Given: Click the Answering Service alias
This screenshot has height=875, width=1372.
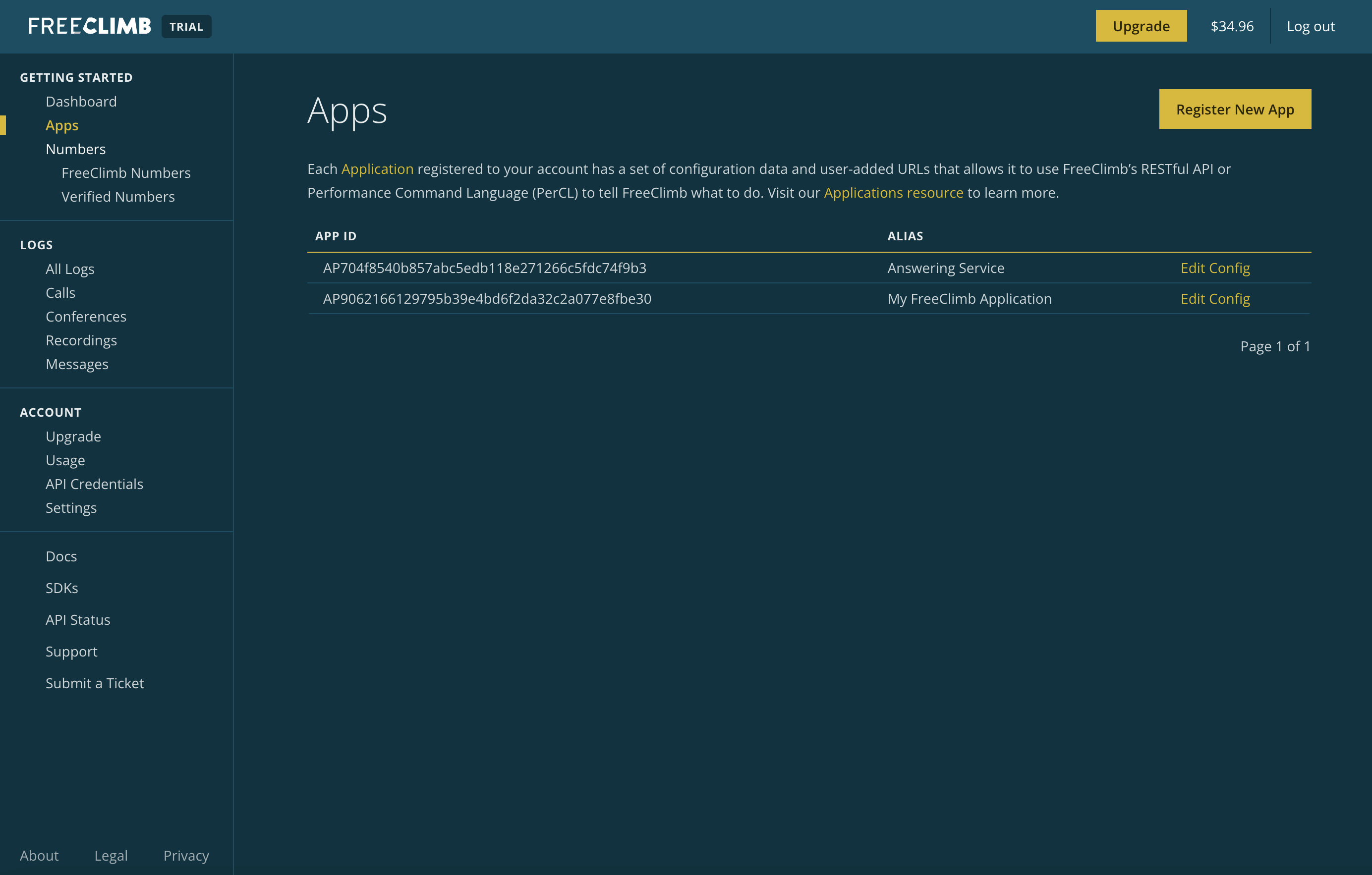Looking at the screenshot, I should 946,268.
